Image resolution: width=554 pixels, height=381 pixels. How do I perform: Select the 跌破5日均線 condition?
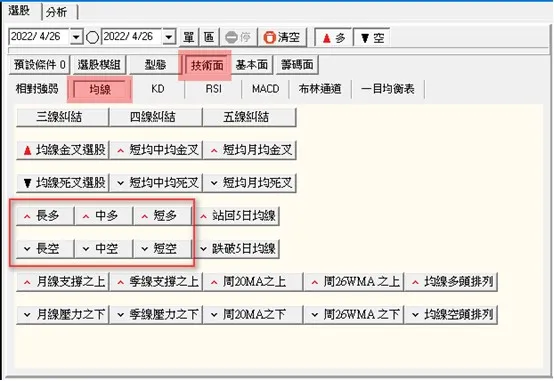tap(237, 249)
